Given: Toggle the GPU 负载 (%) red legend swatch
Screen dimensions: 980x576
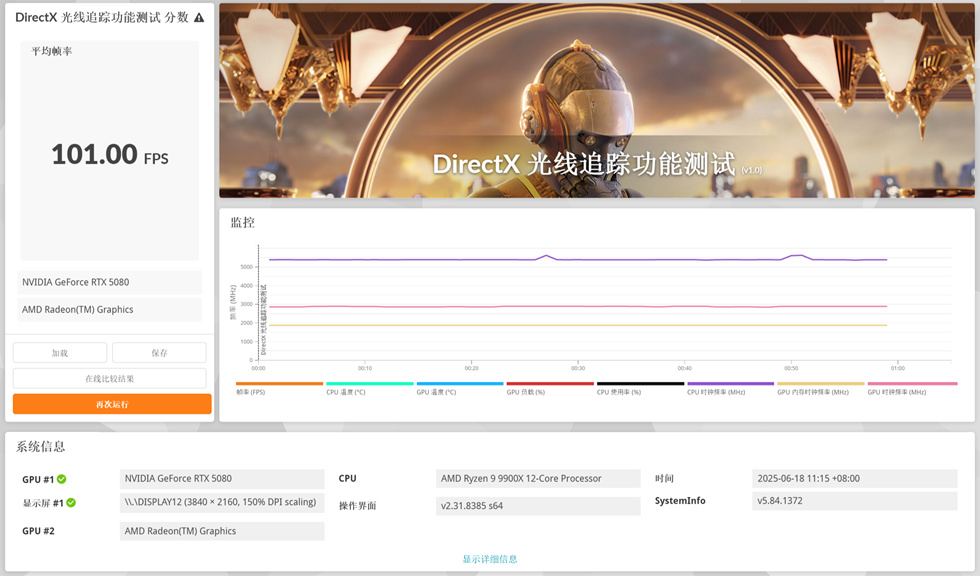Looking at the screenshot, I should click(550, 384).
